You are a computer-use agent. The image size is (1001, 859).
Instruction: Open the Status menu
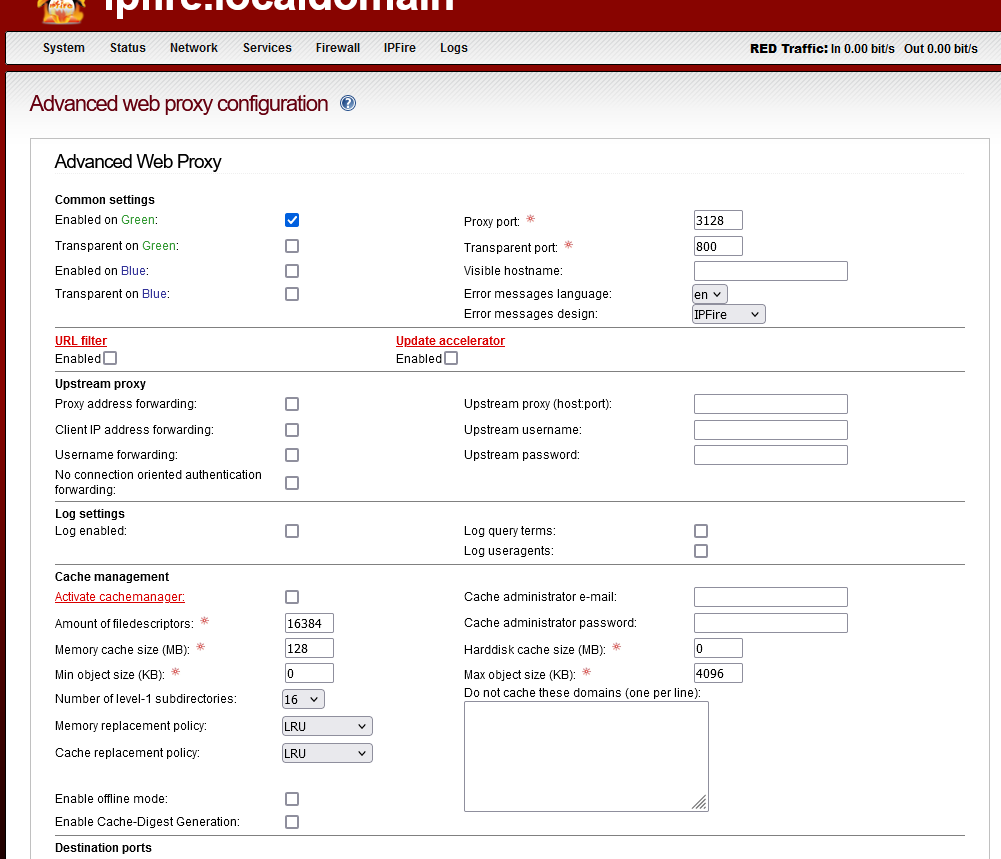128,48
